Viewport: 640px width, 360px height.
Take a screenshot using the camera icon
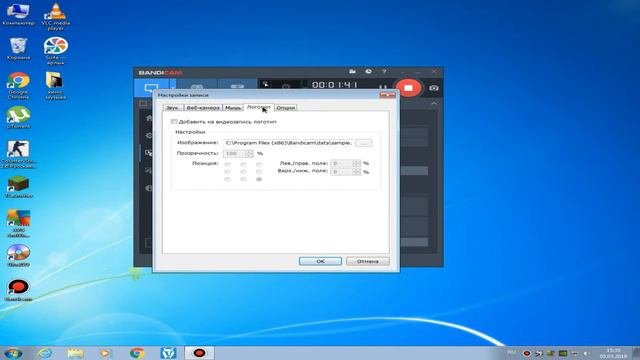(x=433, y=87)
